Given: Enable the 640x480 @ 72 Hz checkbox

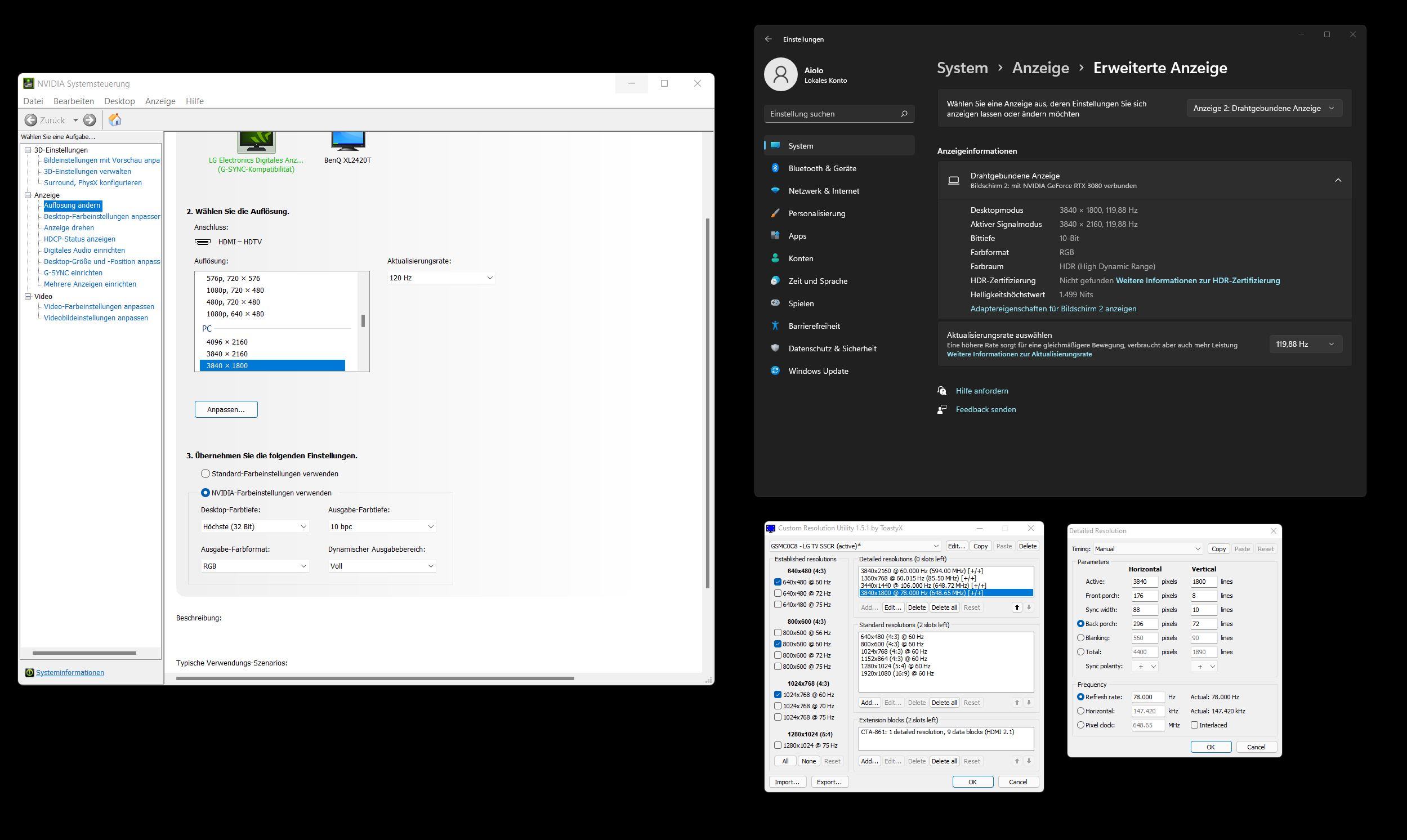Looking at the screenshot, I should pyautogui.click(x=778, y=593).
